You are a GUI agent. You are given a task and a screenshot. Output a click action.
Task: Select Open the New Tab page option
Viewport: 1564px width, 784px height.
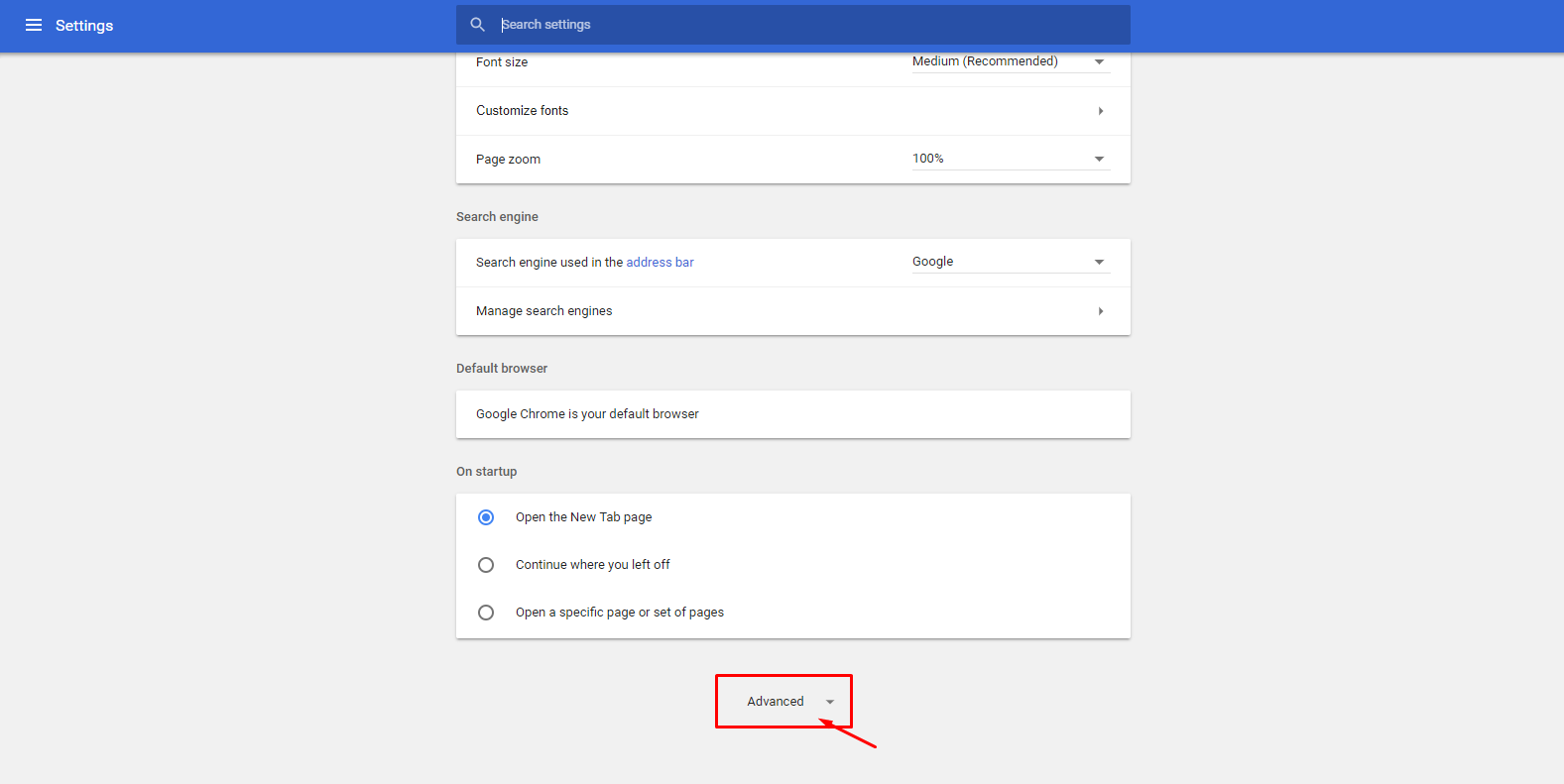486,517
